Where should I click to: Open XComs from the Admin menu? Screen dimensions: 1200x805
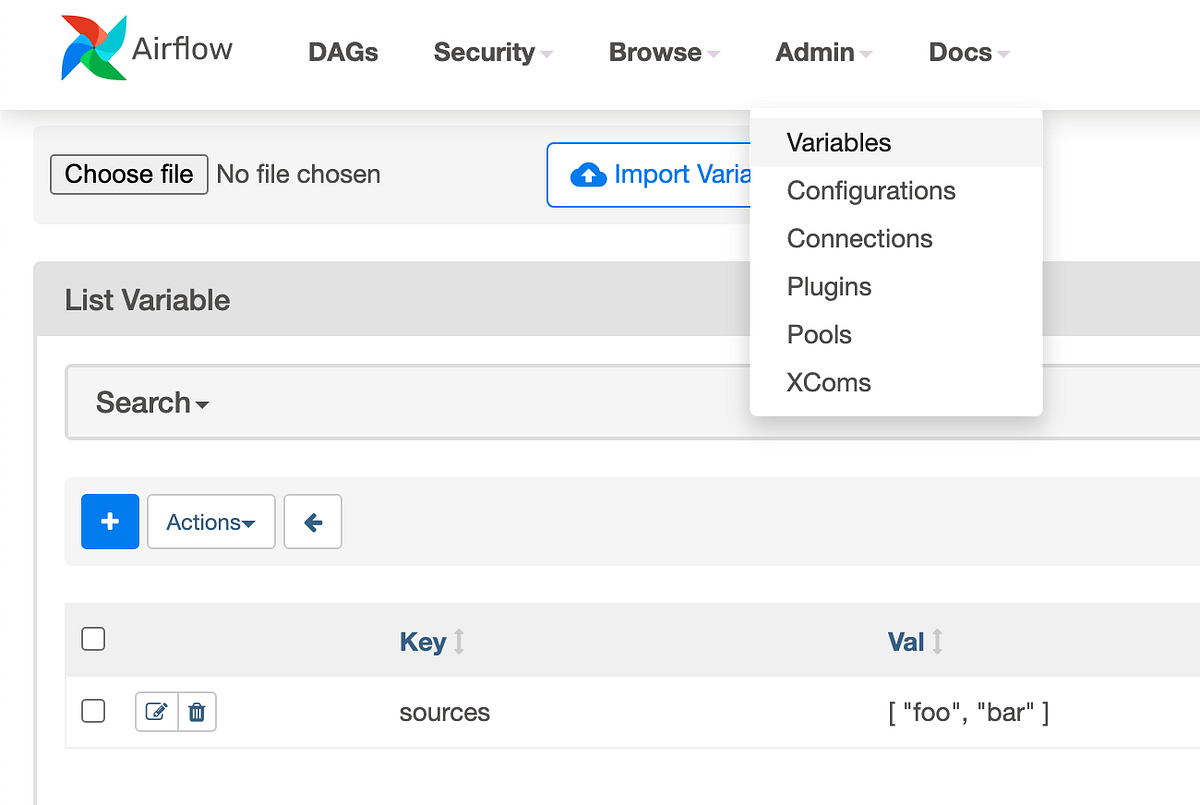828,382
